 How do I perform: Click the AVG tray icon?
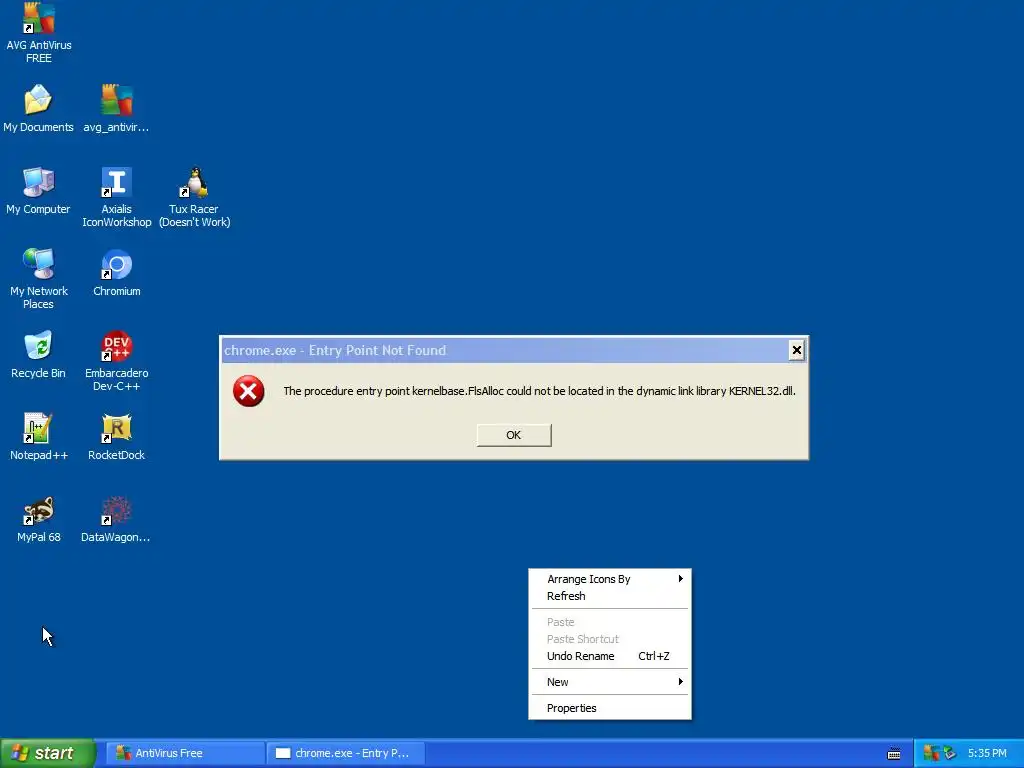tap(931, 753)
